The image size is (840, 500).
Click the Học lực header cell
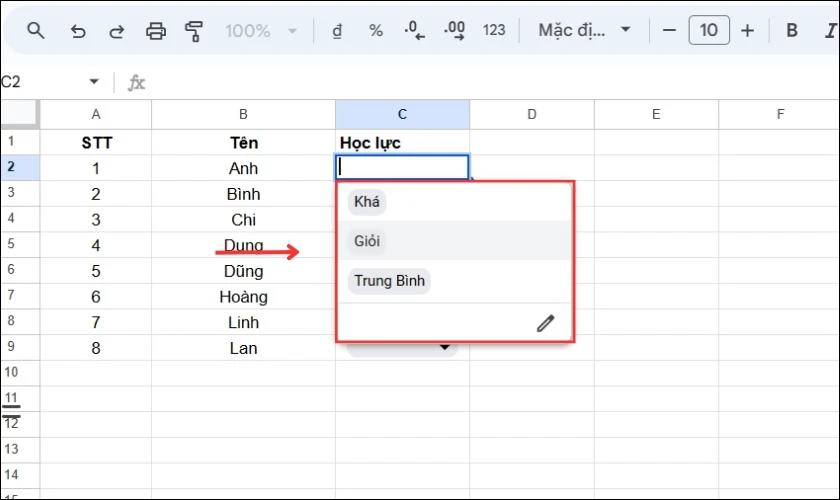402,143
